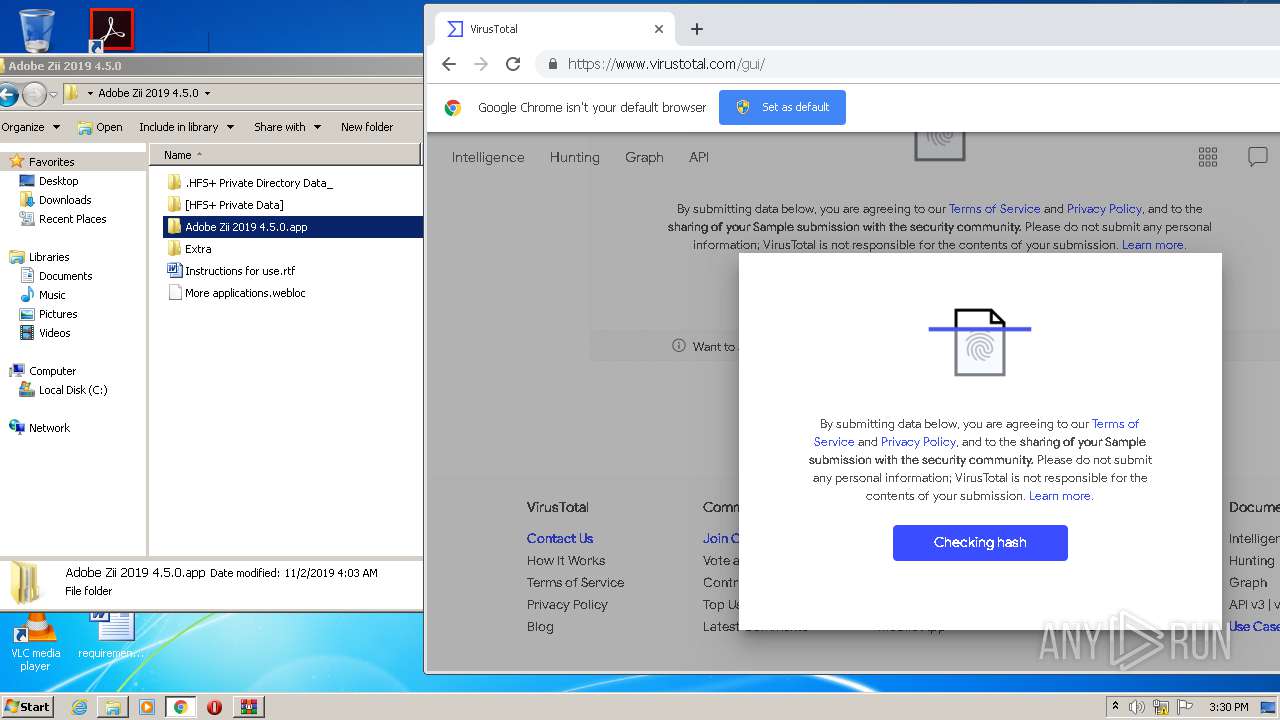Open Recent Places under Favorites

(x=72, y=219)
